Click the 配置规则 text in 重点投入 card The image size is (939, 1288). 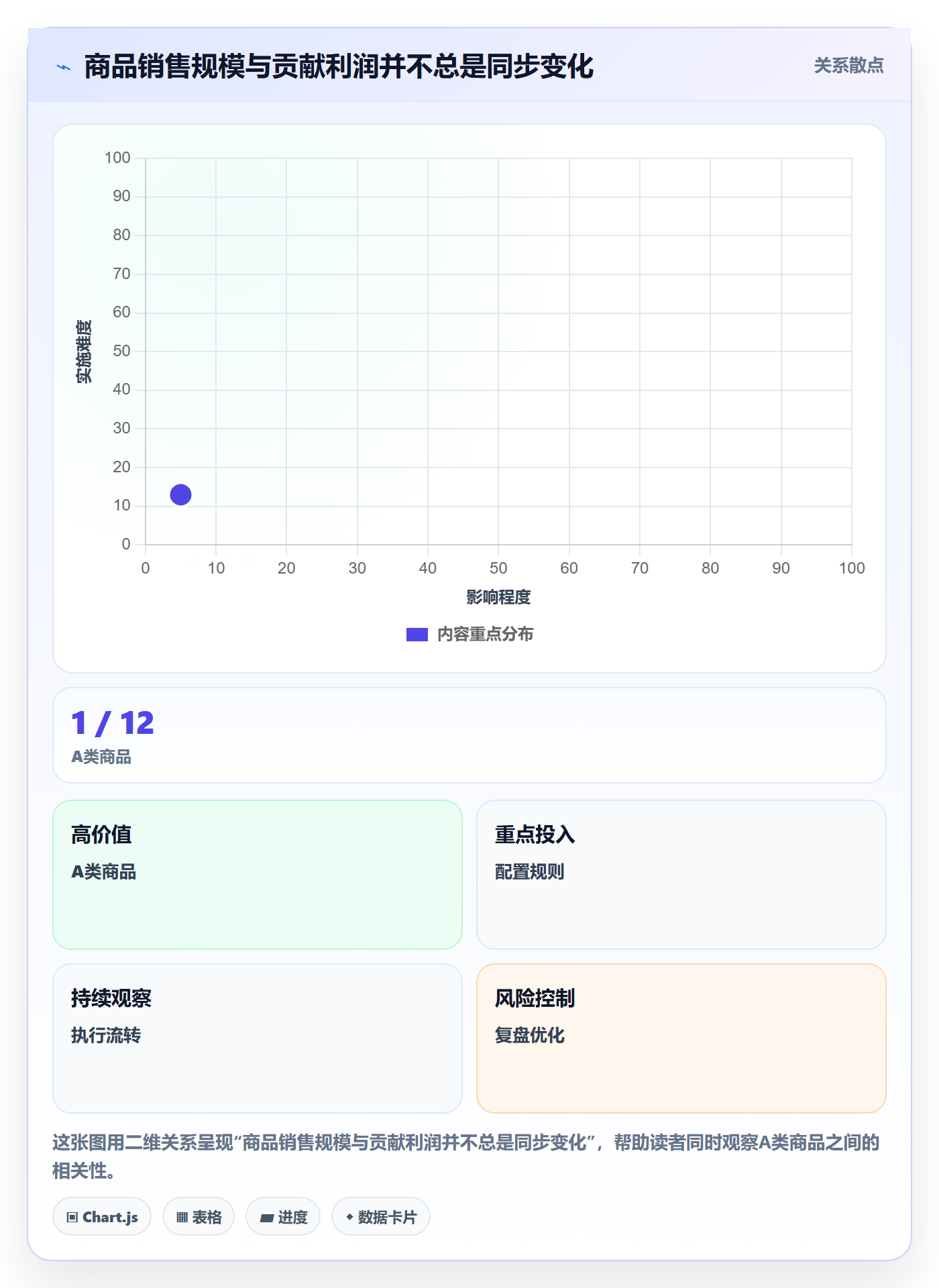(530, 871)
